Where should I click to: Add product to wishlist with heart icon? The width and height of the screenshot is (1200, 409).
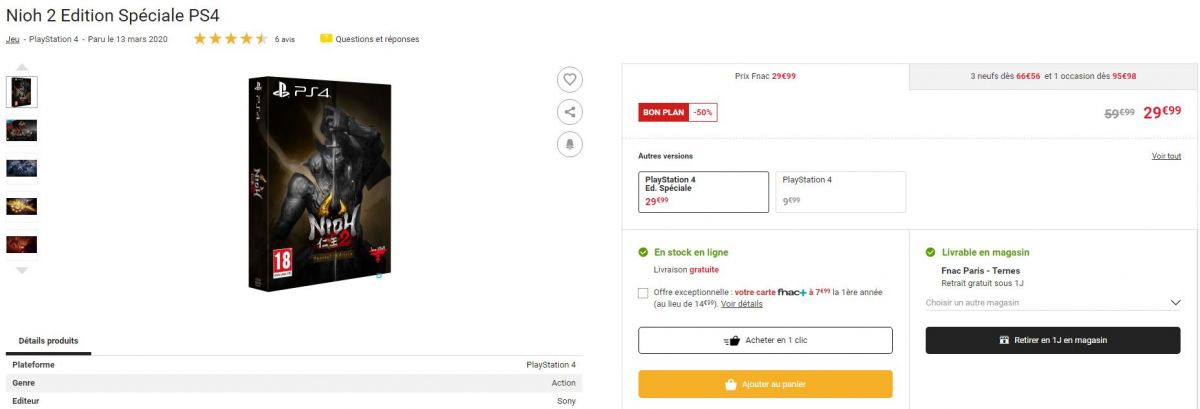[569, 80]
